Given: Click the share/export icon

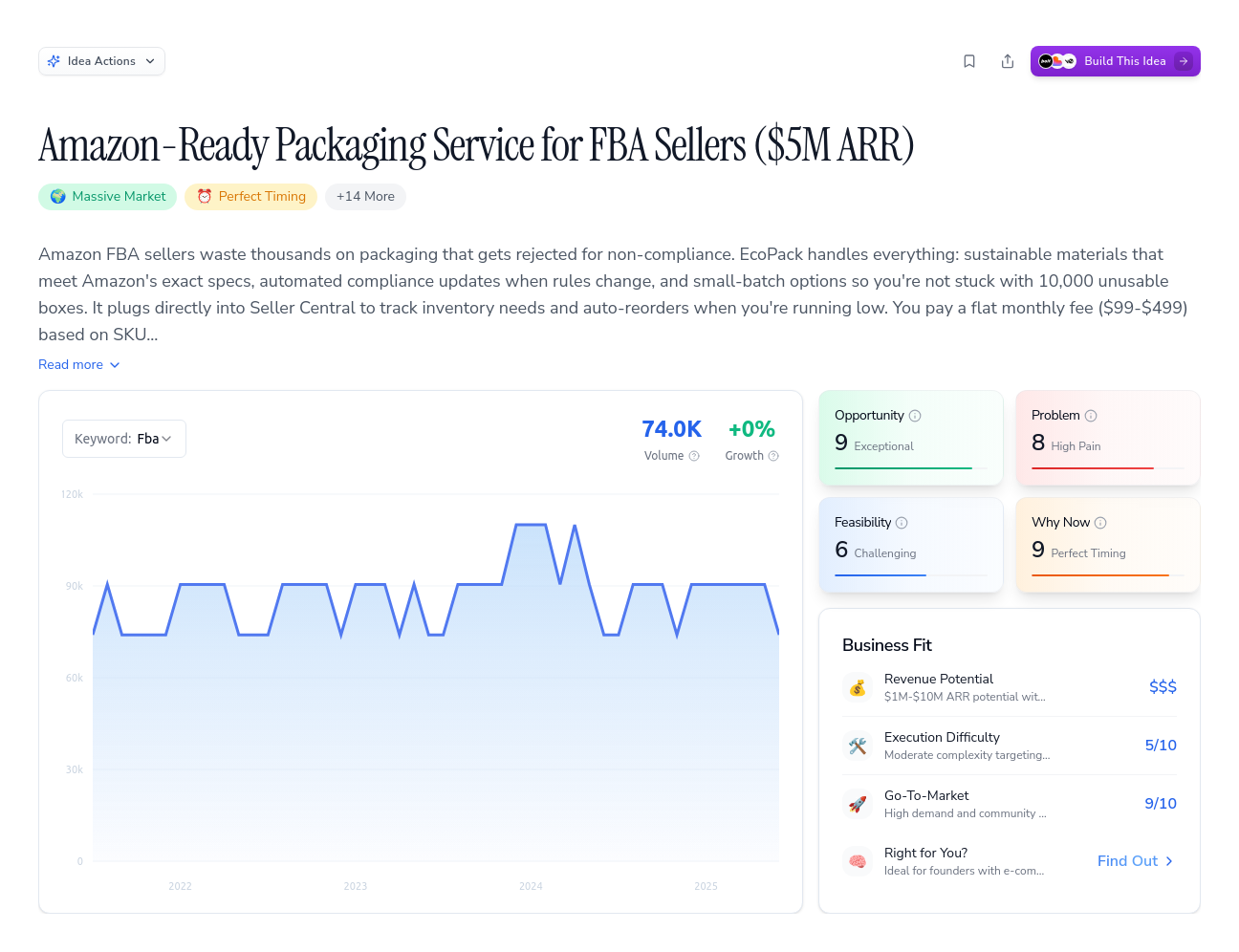Looking at the screenshot, I should pos(1008,61).
